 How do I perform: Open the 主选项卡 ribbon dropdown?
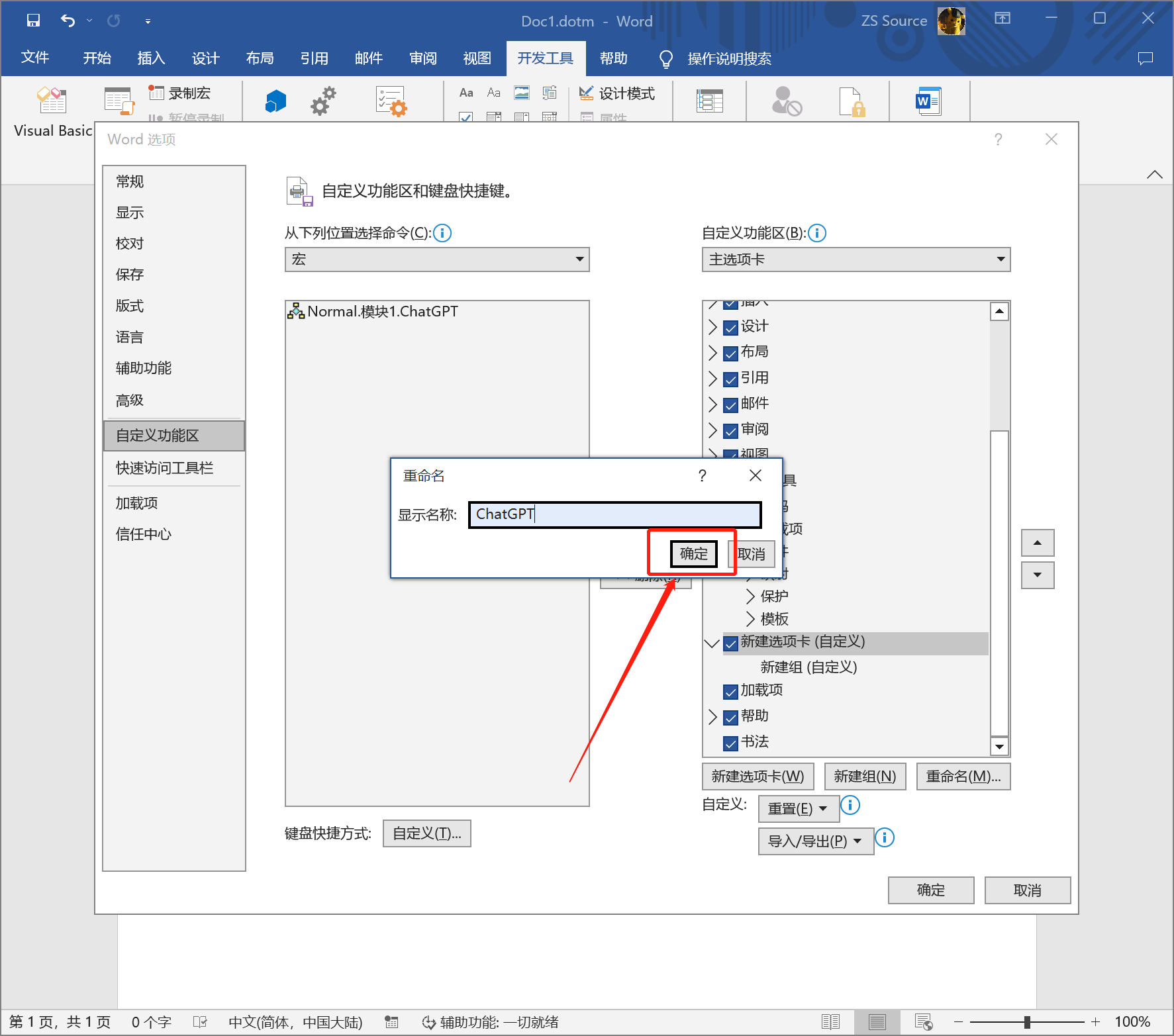coord(856,259)
